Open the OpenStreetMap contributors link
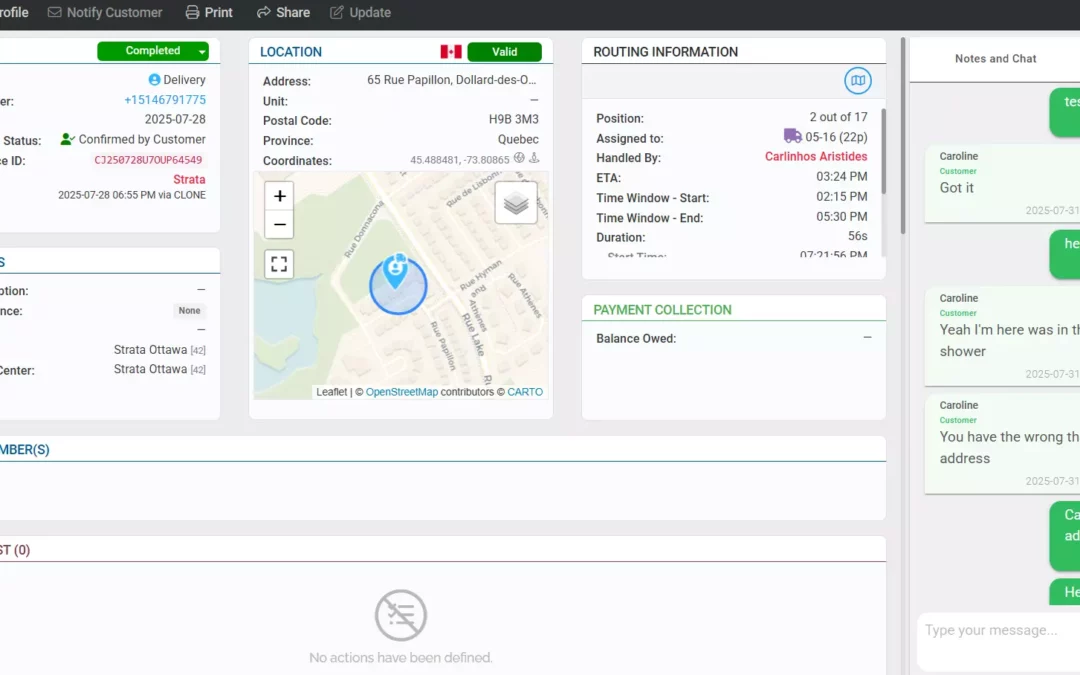This screenshot has width=1080, height=675. coord(400,392)
